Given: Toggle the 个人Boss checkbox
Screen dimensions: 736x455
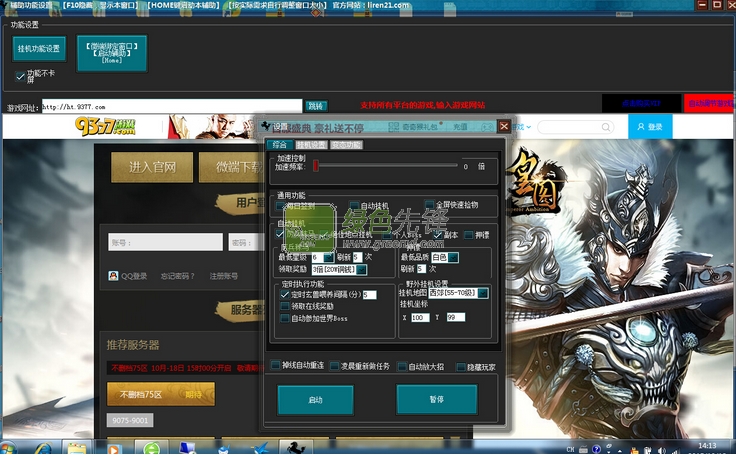Looking at the screenshot, I should [388, 234].
